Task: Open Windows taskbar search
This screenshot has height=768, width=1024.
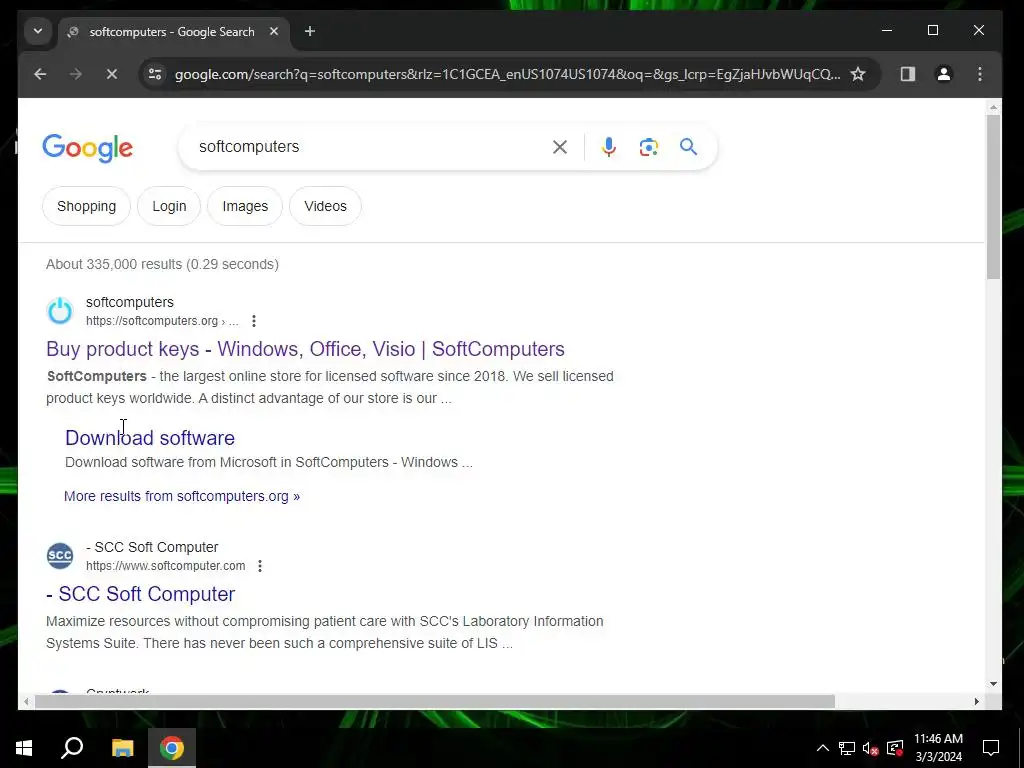Action: [x=72, y=748]
